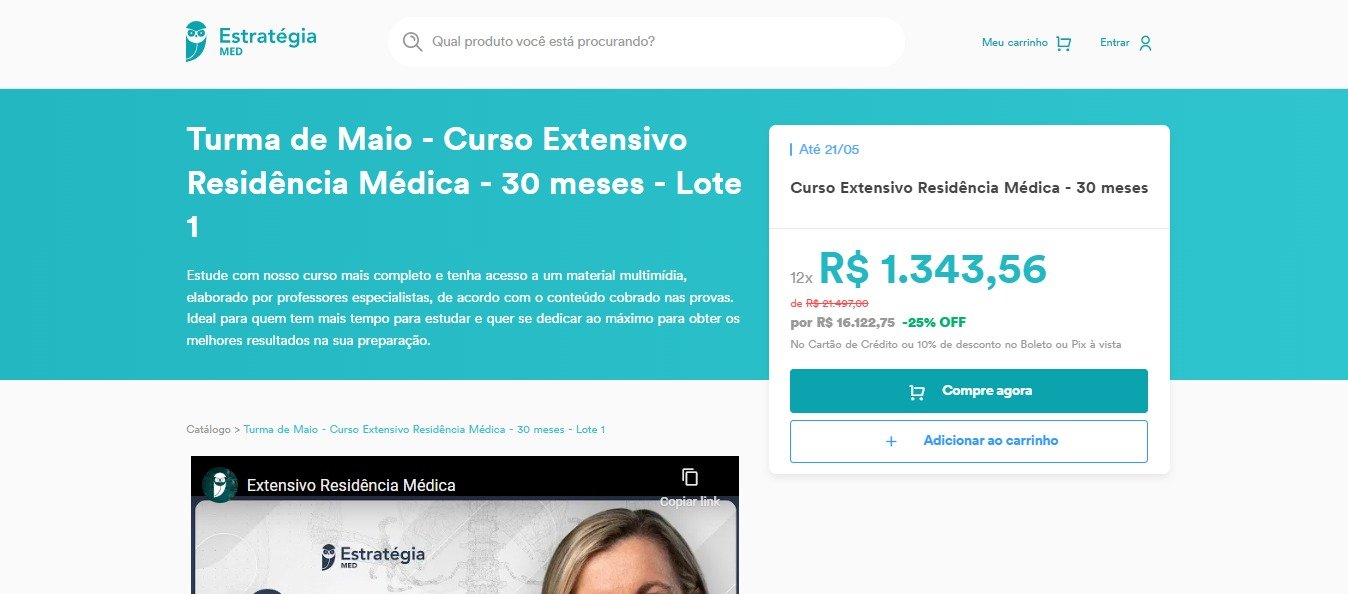Click the search magnifier icon
Viewport: 1348px width, 594px height.
(x=412, y=41)
